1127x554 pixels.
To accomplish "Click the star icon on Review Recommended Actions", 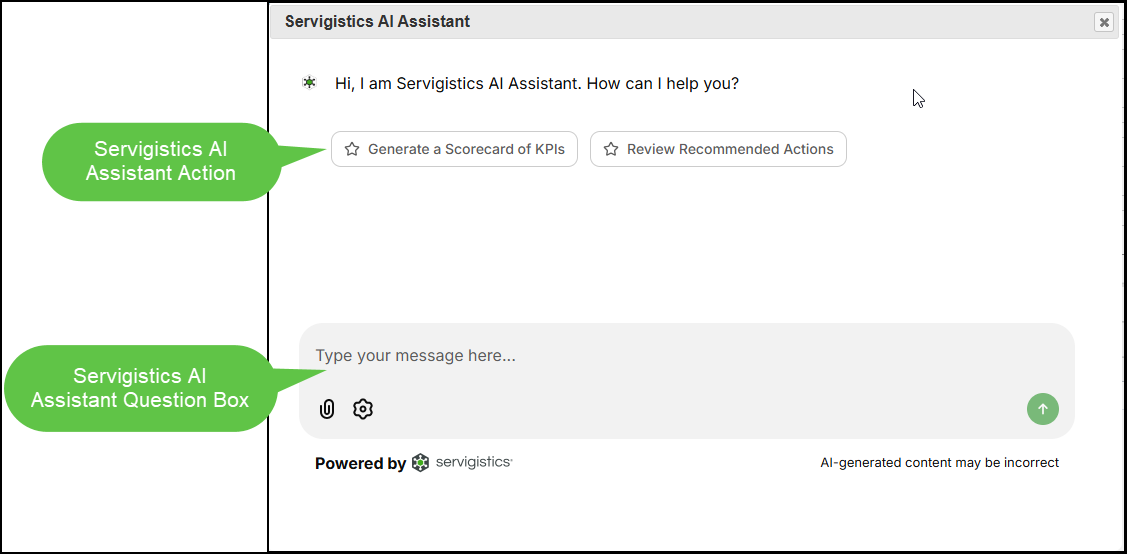I will 611,149.
